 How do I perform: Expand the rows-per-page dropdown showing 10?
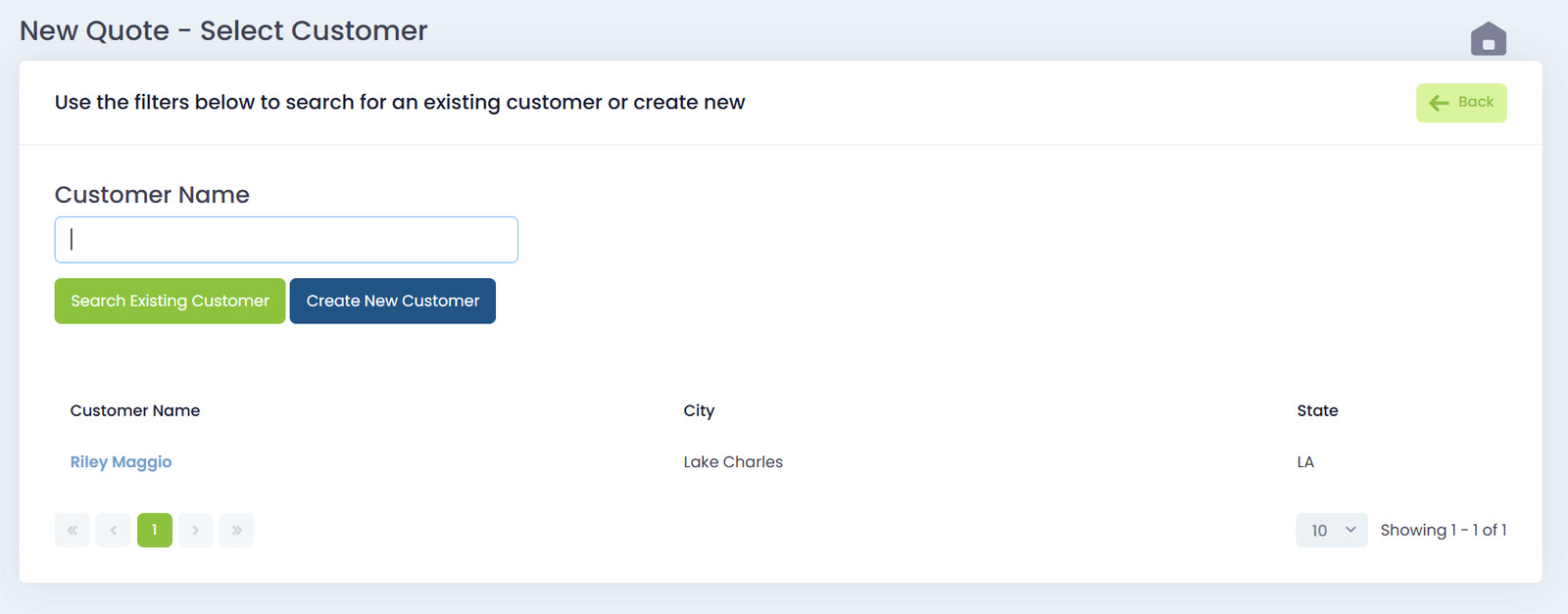click(x=1331, y=530)
